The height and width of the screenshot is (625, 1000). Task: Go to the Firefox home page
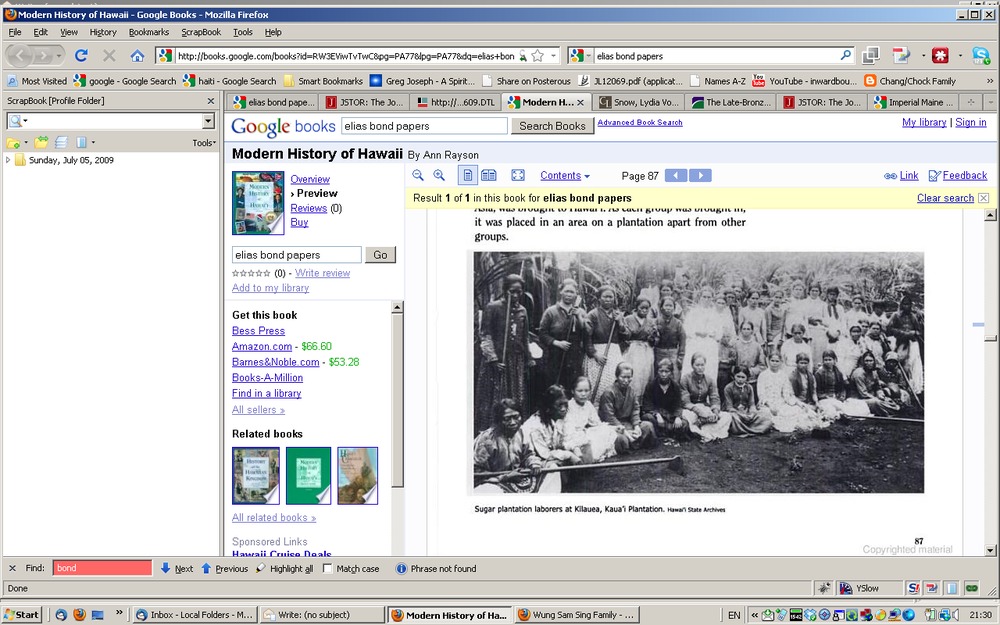pos(137,55)
